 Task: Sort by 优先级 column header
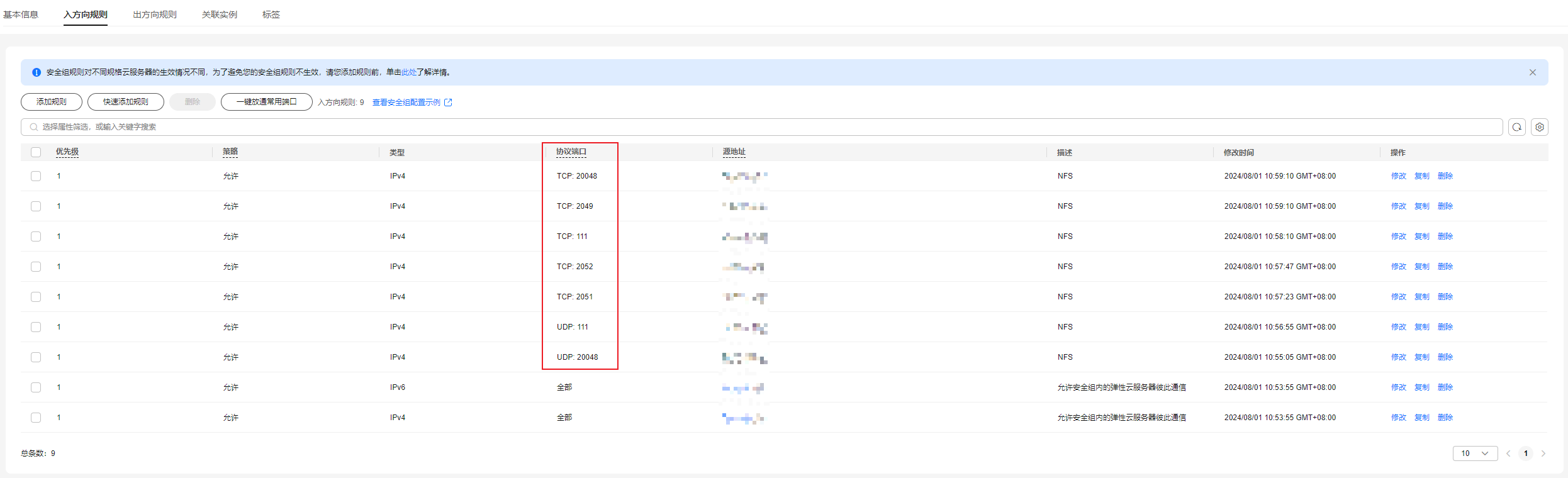point(67,152)
